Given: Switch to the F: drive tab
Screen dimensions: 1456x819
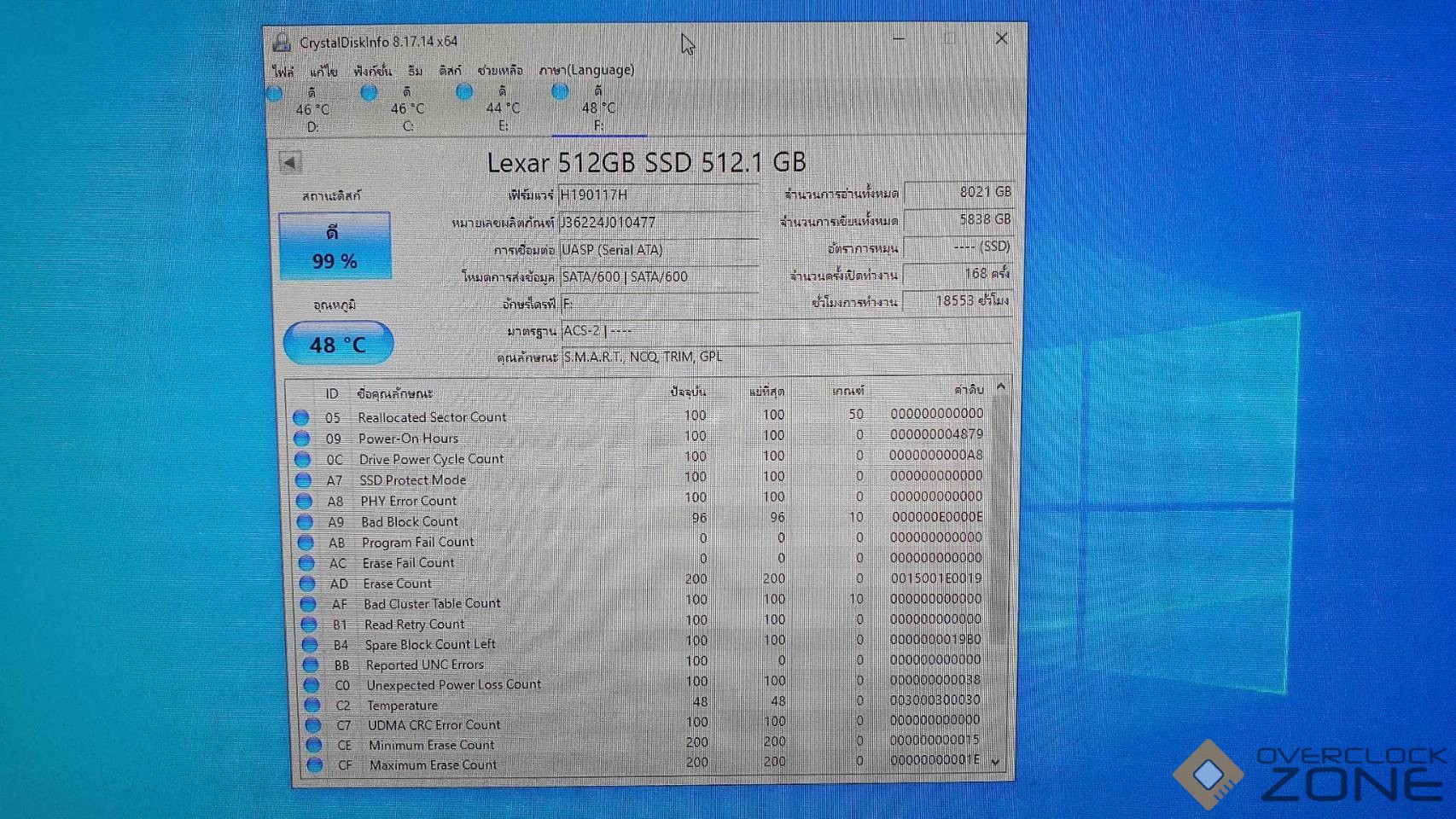Looking at the screenshot, I should point(598,109).
